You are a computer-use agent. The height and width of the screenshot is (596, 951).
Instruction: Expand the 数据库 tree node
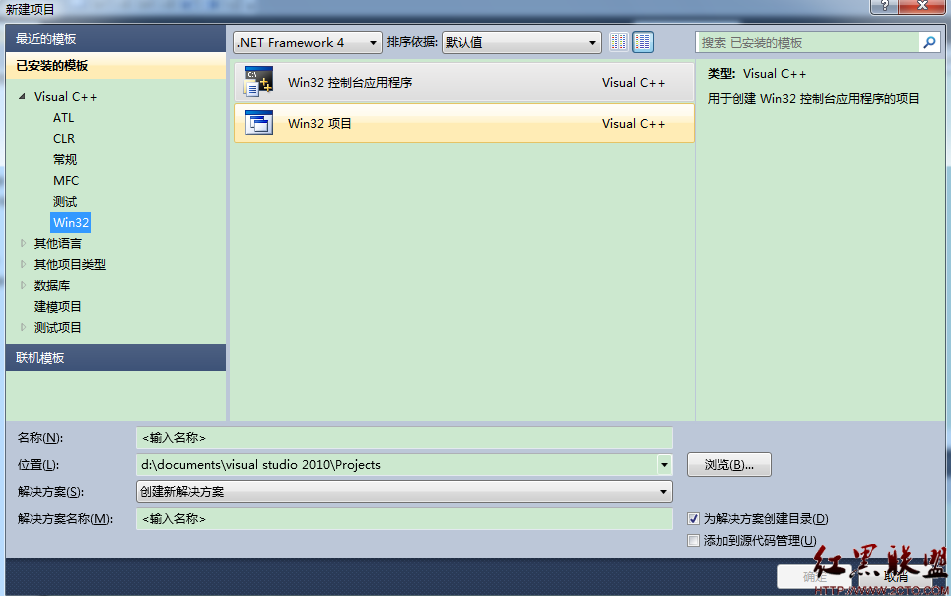[x=23, y=285]
